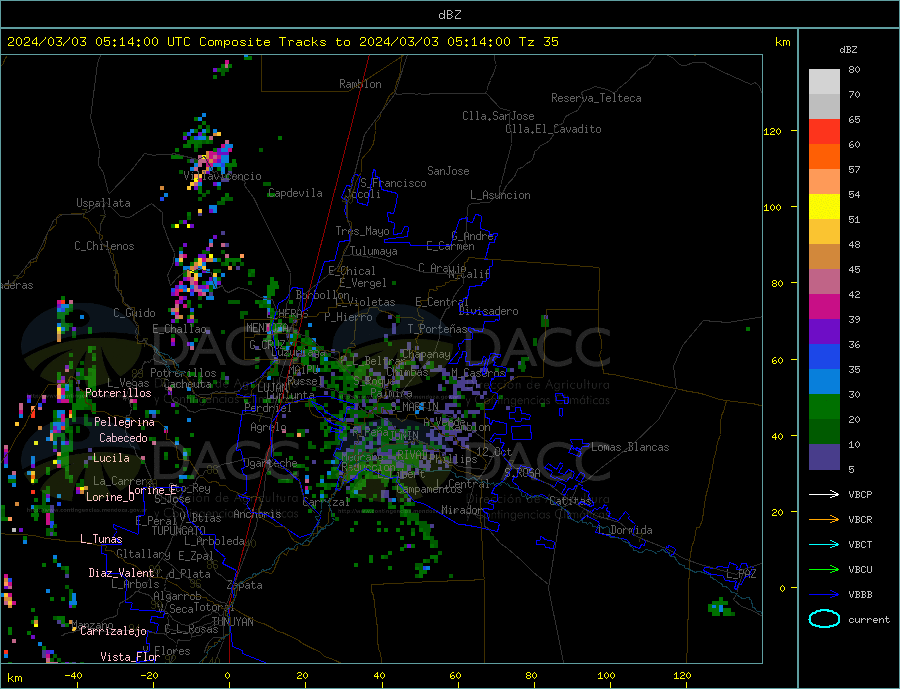Click the Lomas_Blancas label
This screenshot has width=900, height=689.
pyautogui.click(x=630, y=447)
